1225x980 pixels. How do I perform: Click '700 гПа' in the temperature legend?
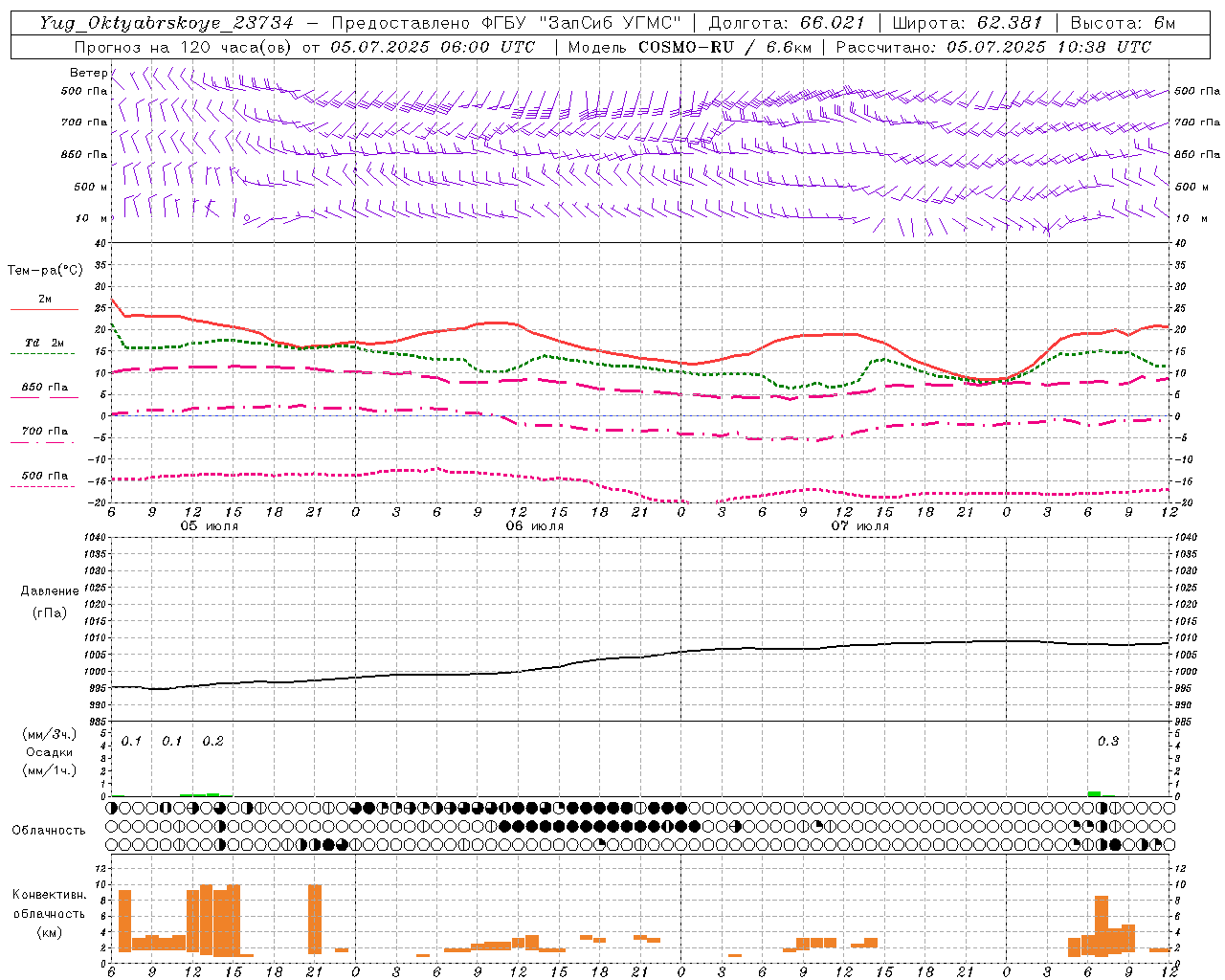click(x=44, y=432)
